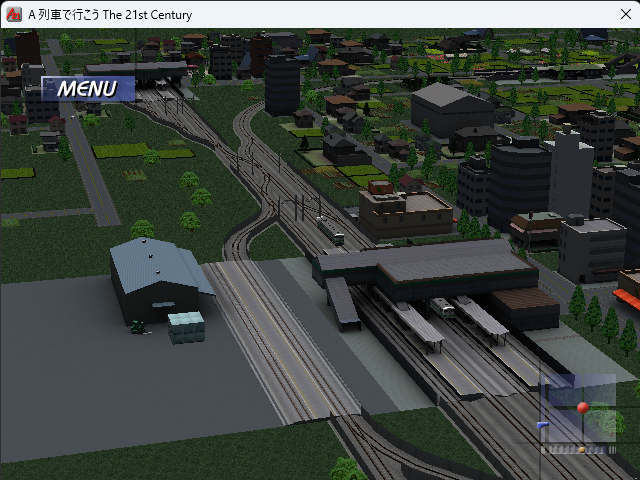Select the train stopped at station platform
The height and width of the screenshot is (480, 640).
click(441, 306)
